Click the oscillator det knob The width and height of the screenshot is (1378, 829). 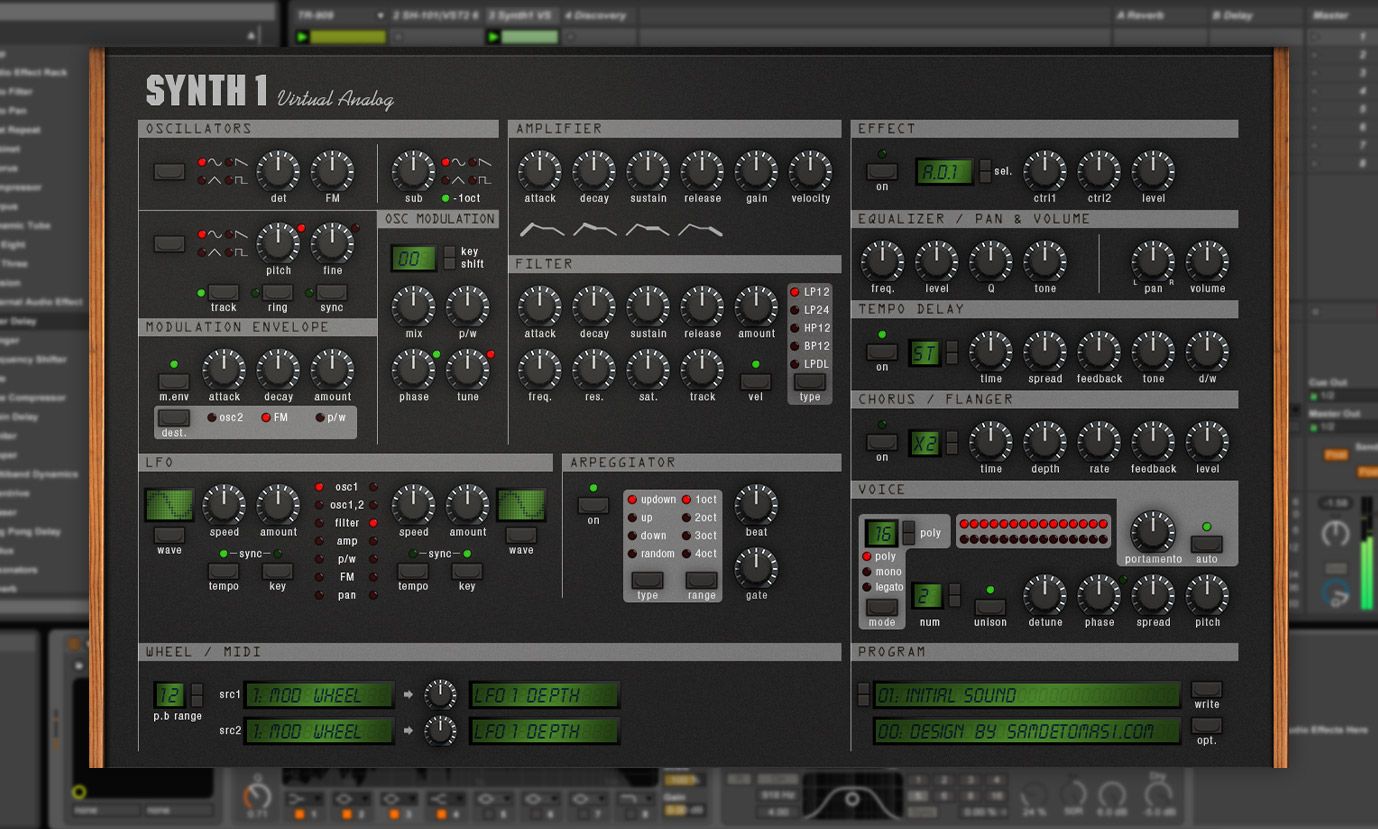[278, 171]
